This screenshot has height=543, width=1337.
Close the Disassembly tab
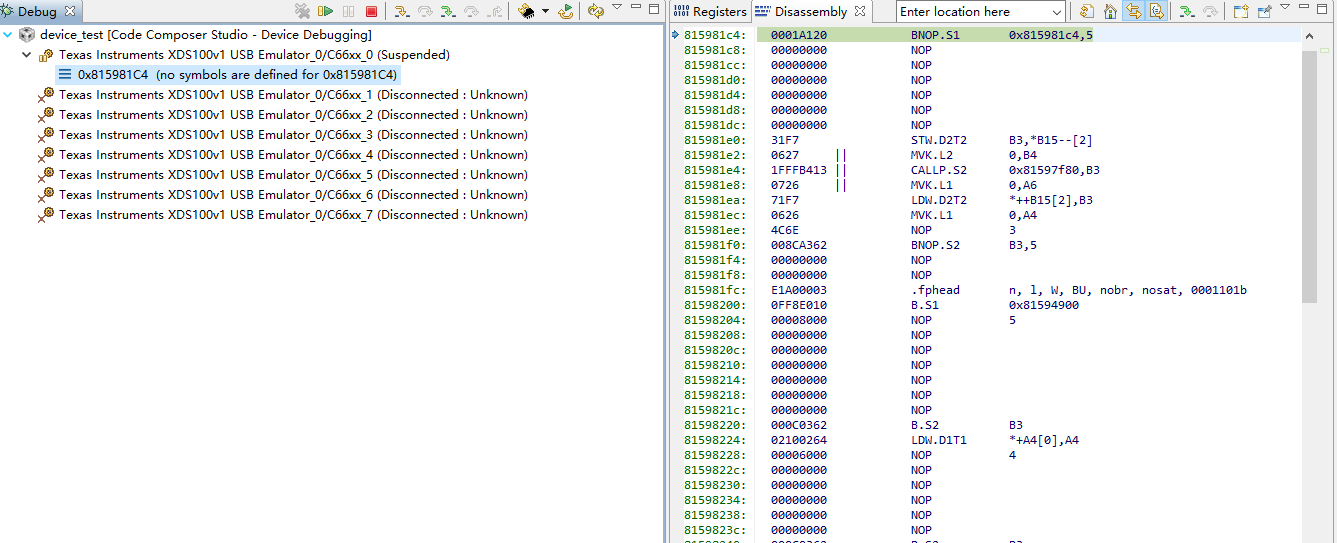coord(860,12)
